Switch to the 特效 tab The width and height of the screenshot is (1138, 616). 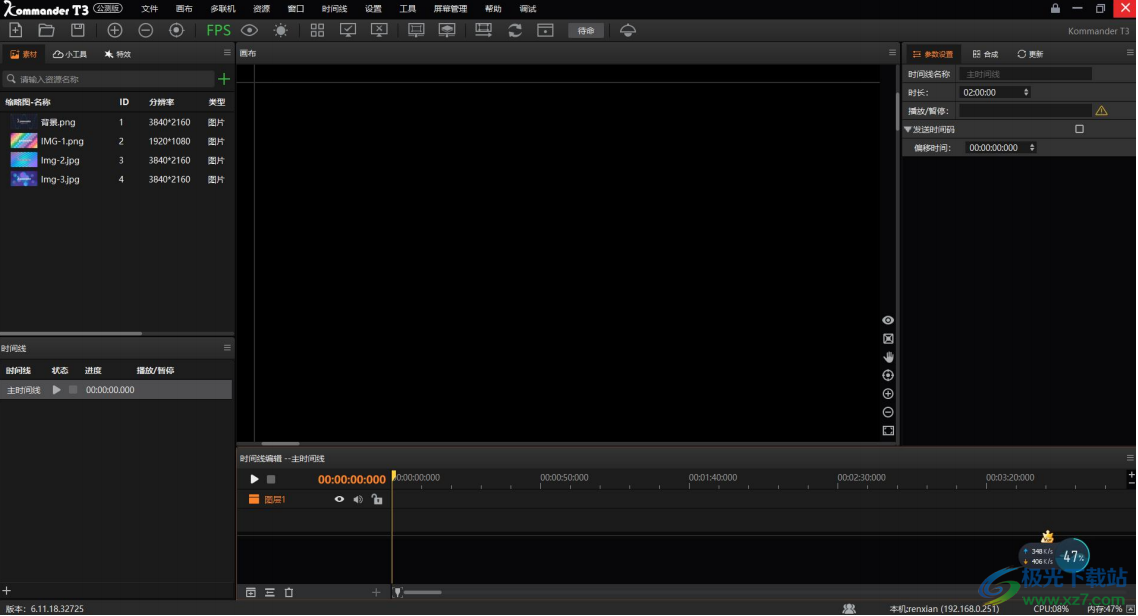[x=118, y=54]
